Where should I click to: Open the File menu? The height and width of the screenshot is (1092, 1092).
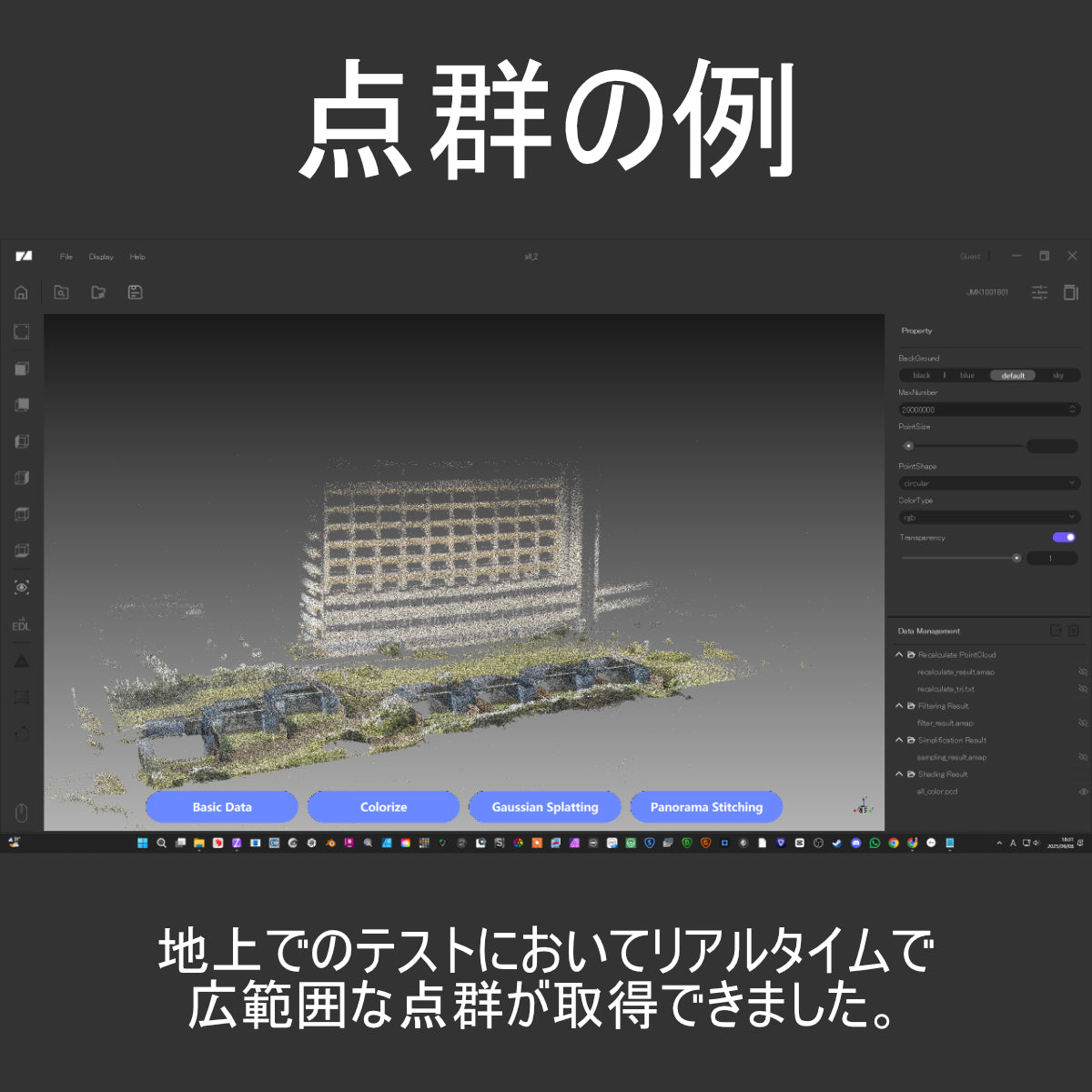coord(66,257)
